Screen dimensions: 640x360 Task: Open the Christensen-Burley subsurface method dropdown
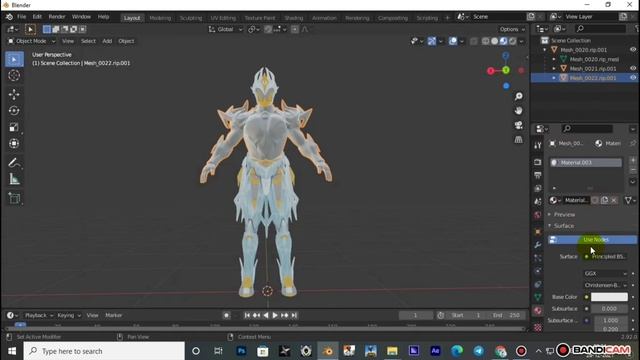pos(605,285)
